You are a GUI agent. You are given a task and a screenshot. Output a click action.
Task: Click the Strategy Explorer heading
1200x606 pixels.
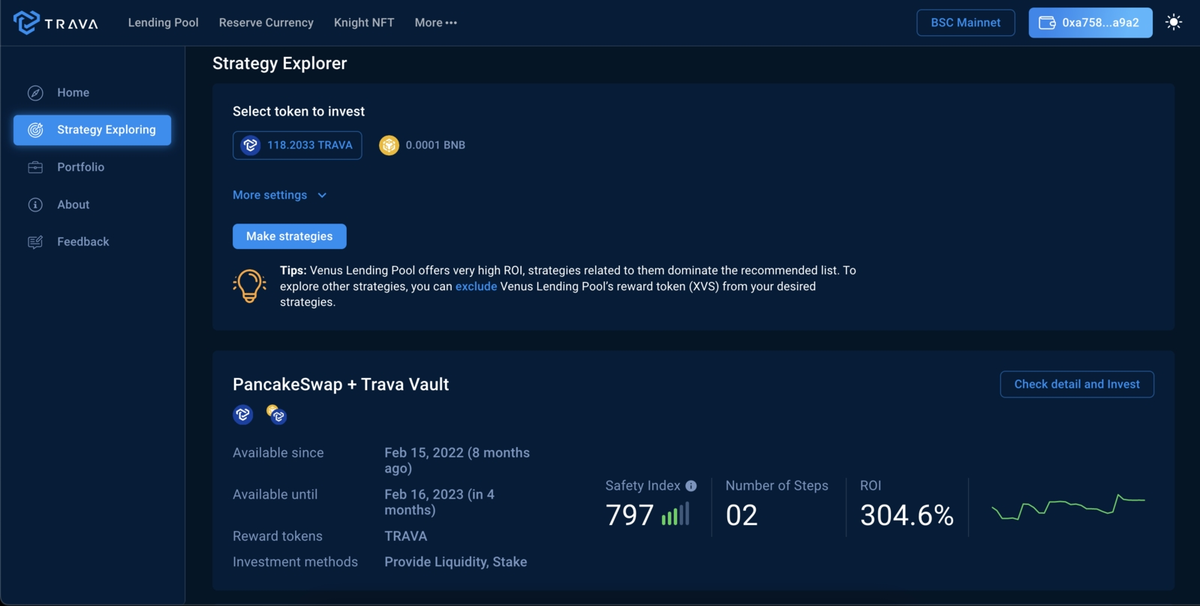[280, 63]
